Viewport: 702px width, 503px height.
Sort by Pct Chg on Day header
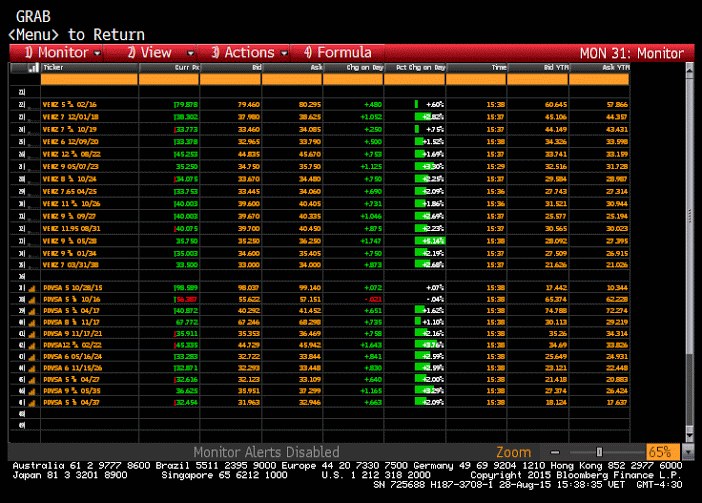point(415,68)
